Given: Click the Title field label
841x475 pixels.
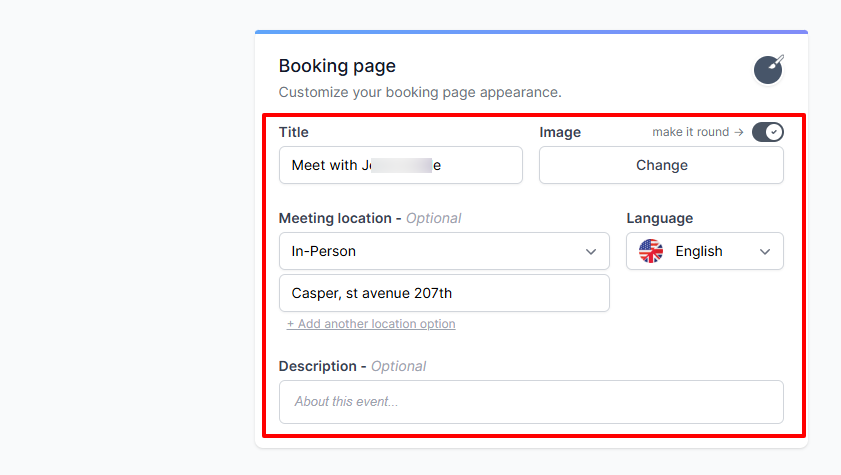Looking at the screenshot, I should click(x=293, y=132).
